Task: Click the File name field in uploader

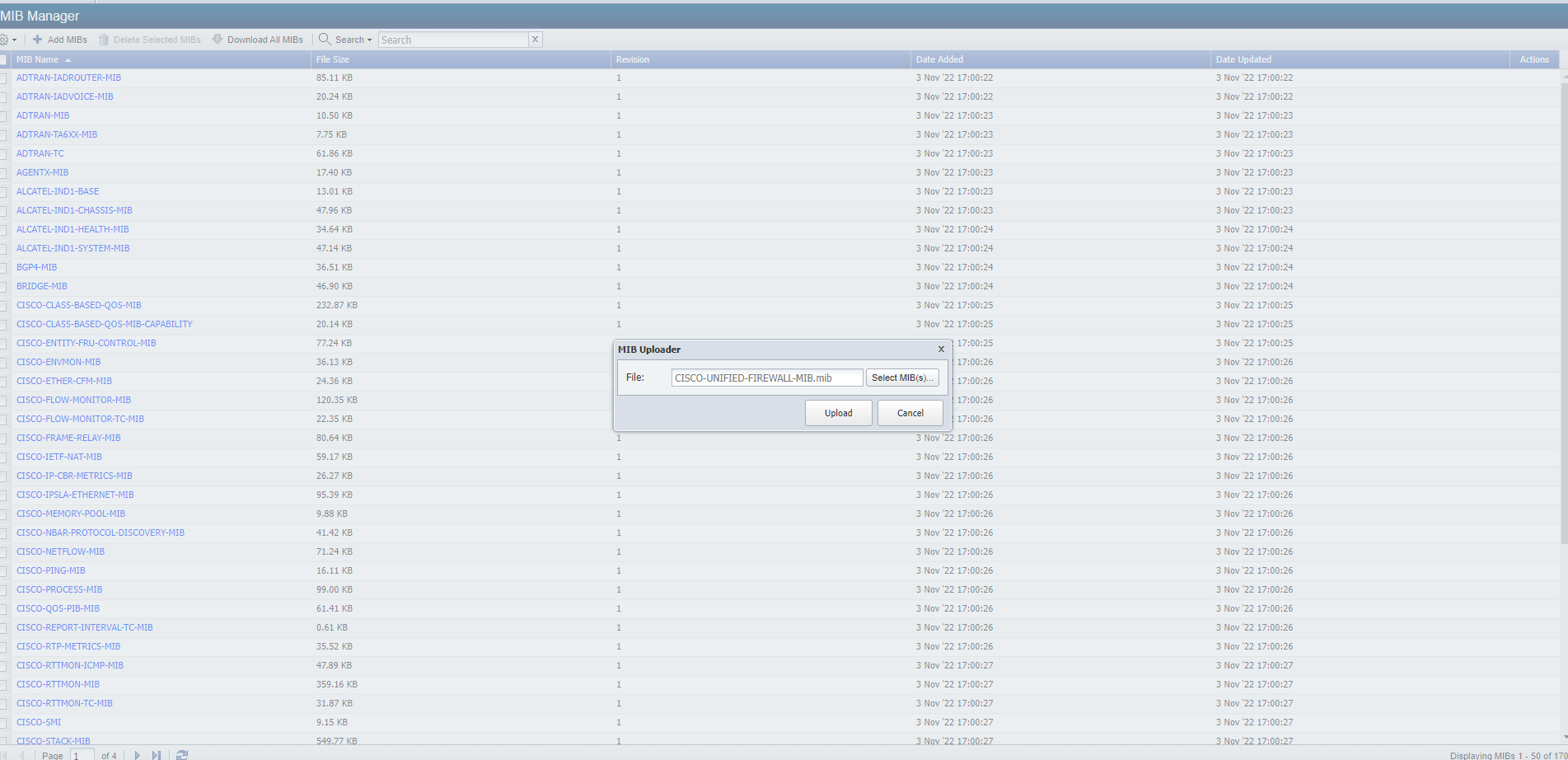Action: [x=767, y=378]
